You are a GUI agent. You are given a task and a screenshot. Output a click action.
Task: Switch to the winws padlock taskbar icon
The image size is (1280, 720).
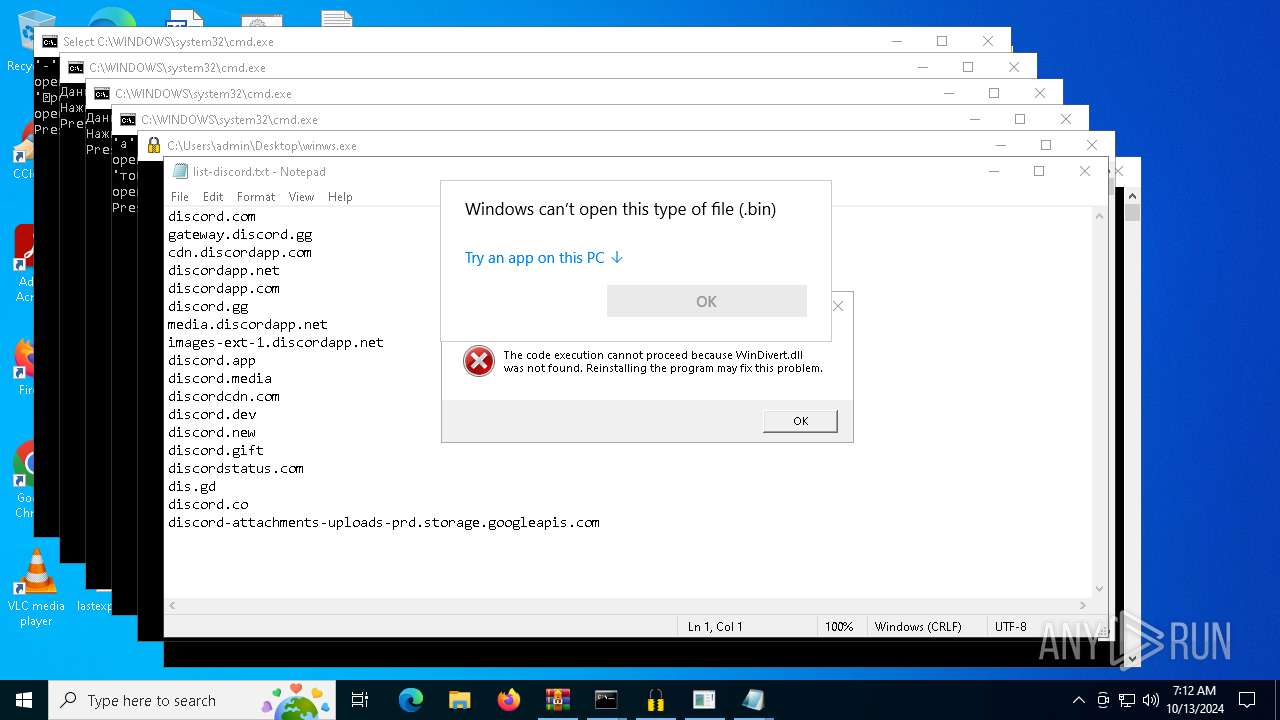655,700
